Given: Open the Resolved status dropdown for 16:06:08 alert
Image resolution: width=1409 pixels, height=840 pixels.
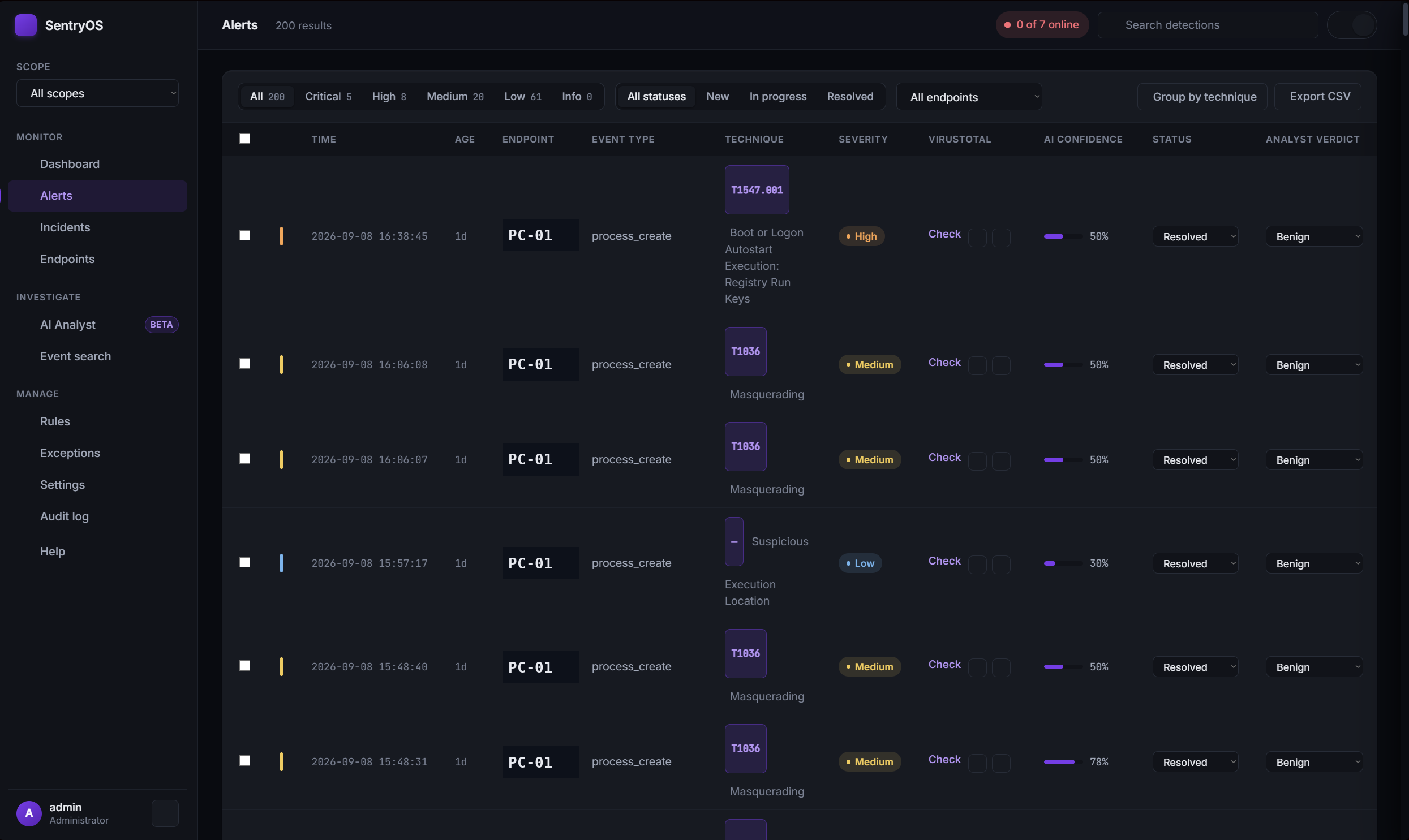Looking at the screenshot, I should 1195,365.
